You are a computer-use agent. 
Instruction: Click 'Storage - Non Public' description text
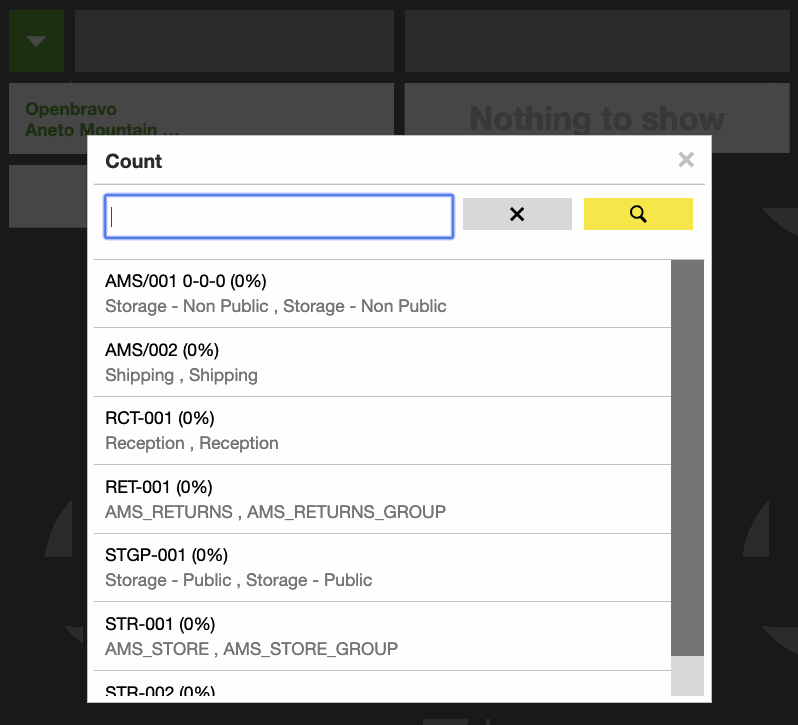tap(276, 306)
